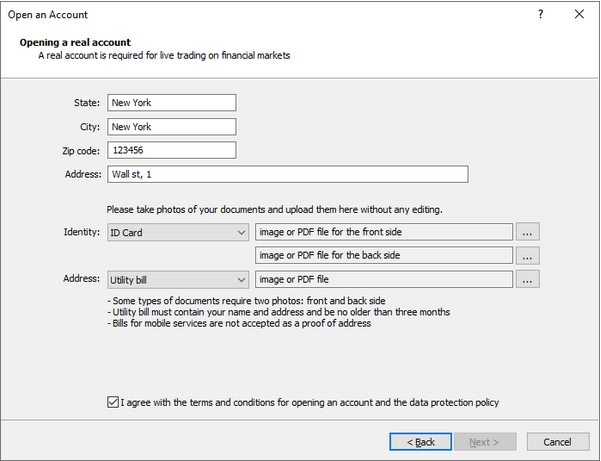Click the Address field containing Wall st, 1
The image size is (601, 461).
pos(287,174)
